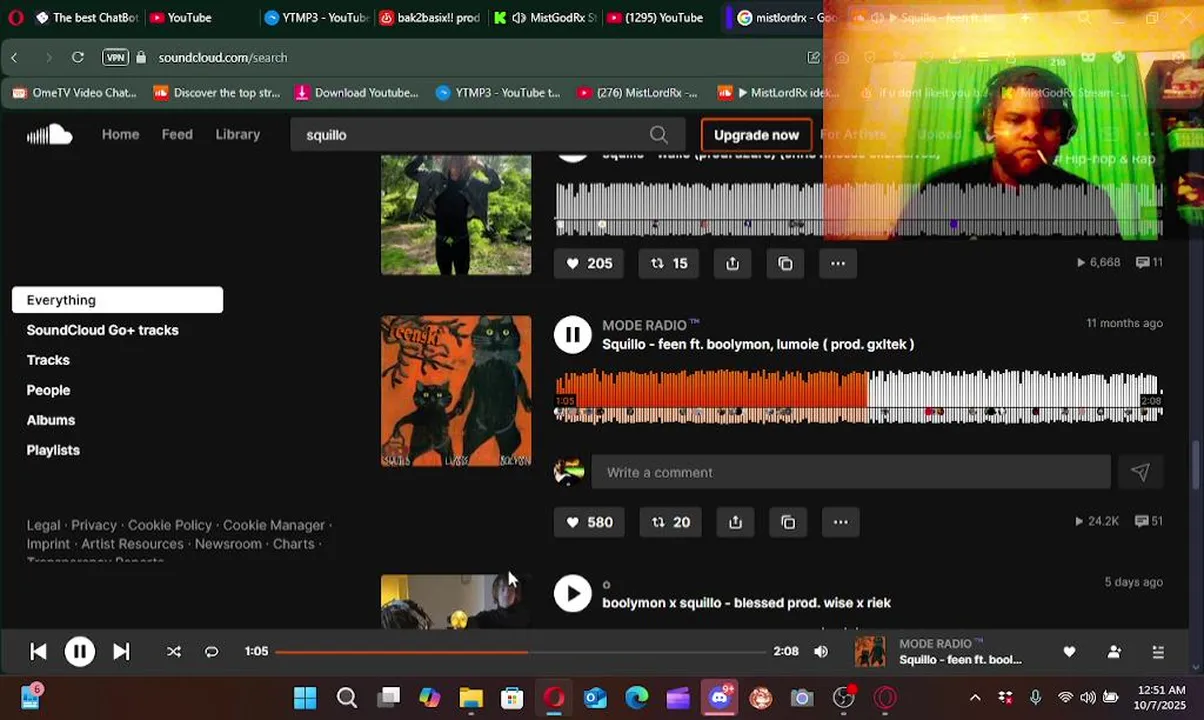
Task: Share the Squillo - feen track
Action: pyautogui.click(x=735, y=522)
